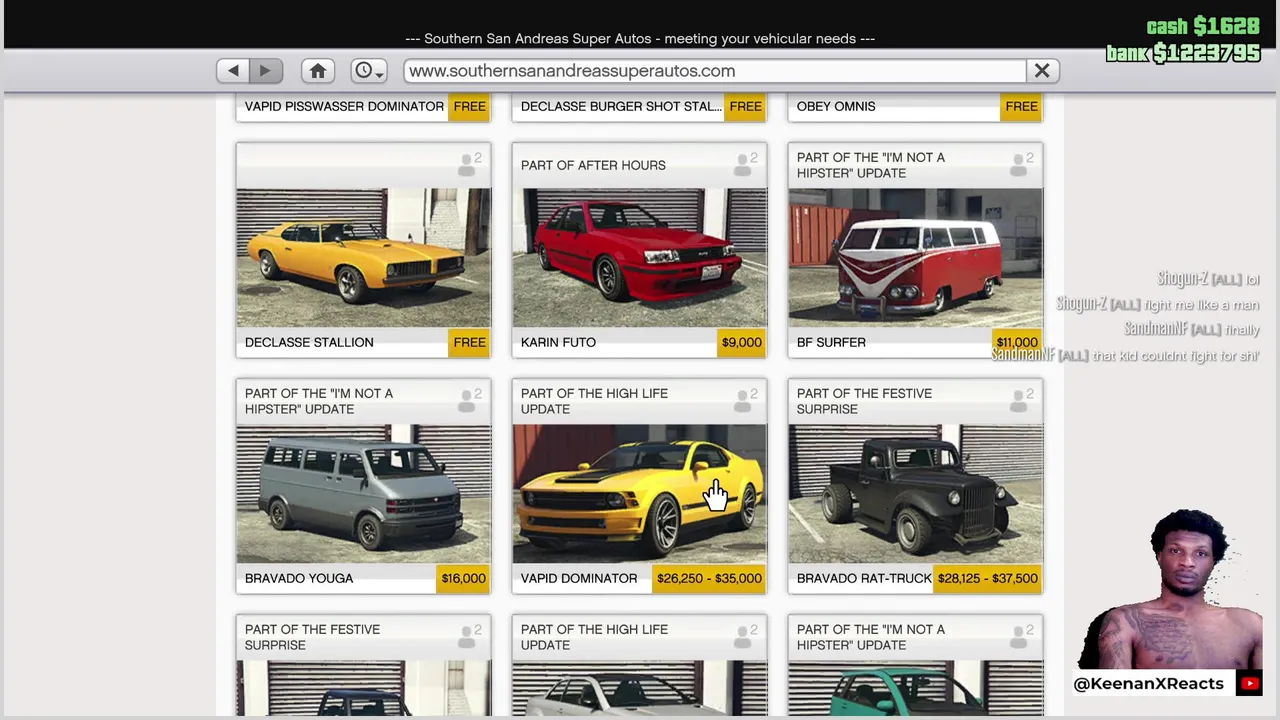Click the 2-seat icon on Bravado Rat-Truck card
1280x720 pixels.
click(x=1021, y=401)
